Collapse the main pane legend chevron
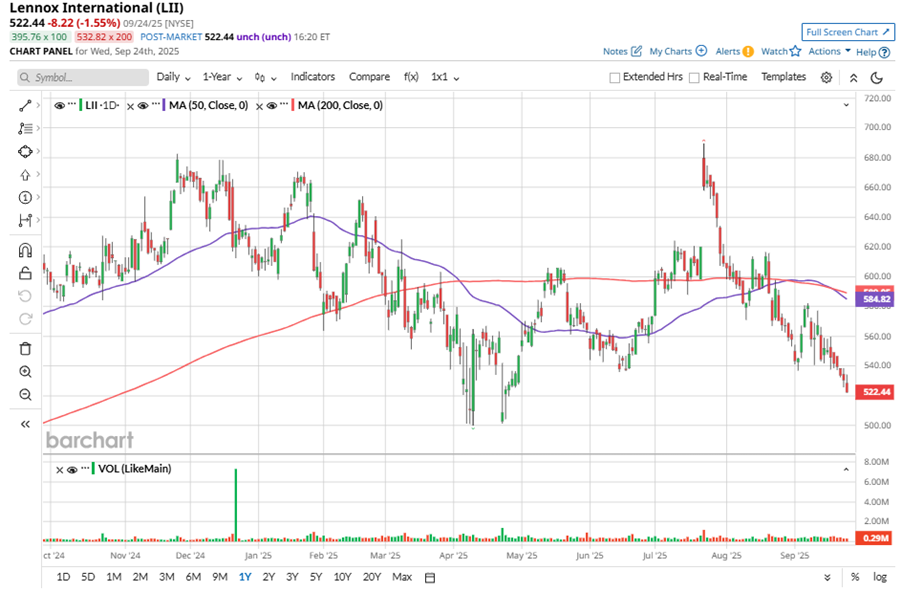The height and width of the screenshot is (592, 902). pyautogui.click(x=846, y=105)
